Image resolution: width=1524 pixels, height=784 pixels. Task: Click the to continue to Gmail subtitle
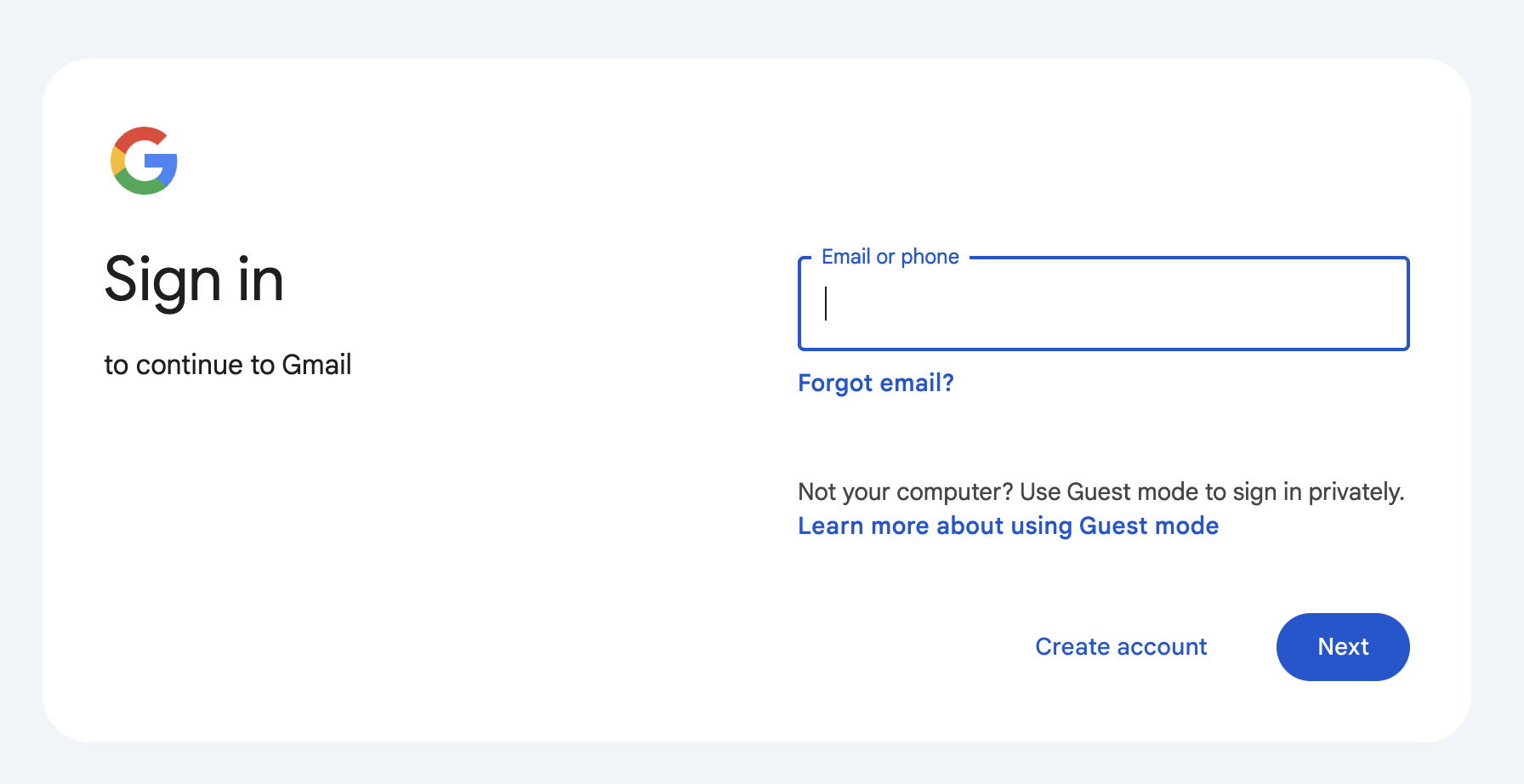point(228,365)
